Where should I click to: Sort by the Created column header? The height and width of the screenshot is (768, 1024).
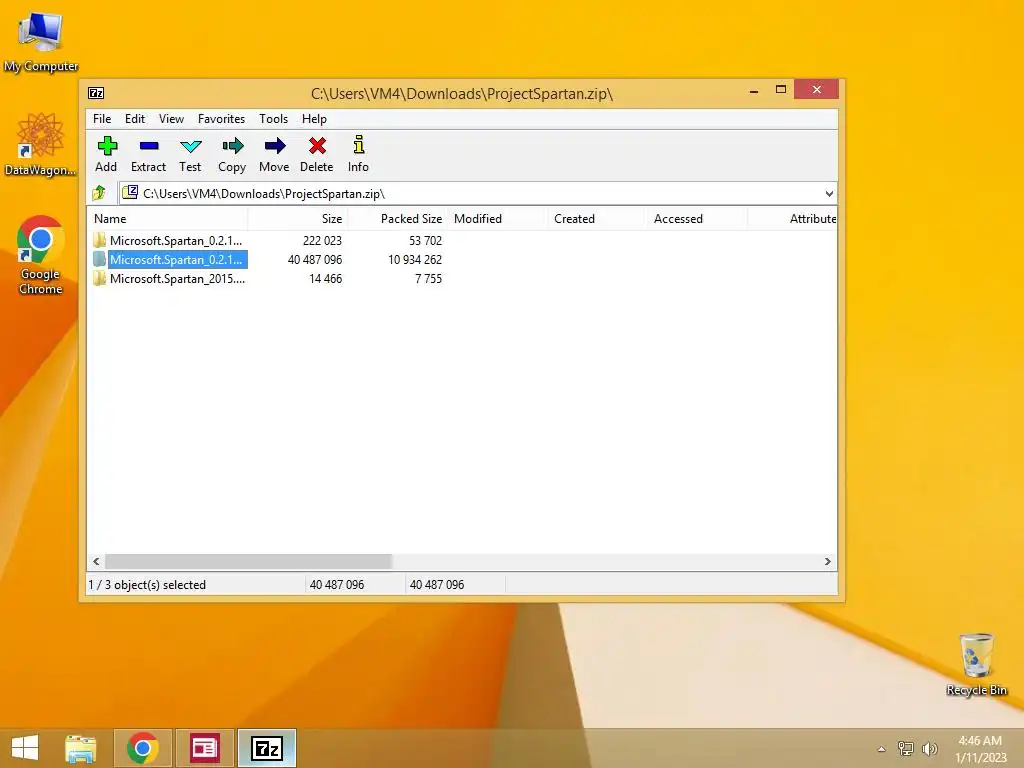coord(597,219)
